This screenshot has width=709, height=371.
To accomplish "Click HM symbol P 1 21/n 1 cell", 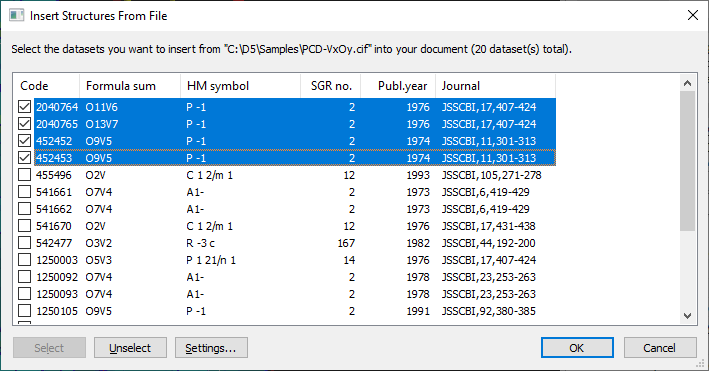I will tap(211, 260).
